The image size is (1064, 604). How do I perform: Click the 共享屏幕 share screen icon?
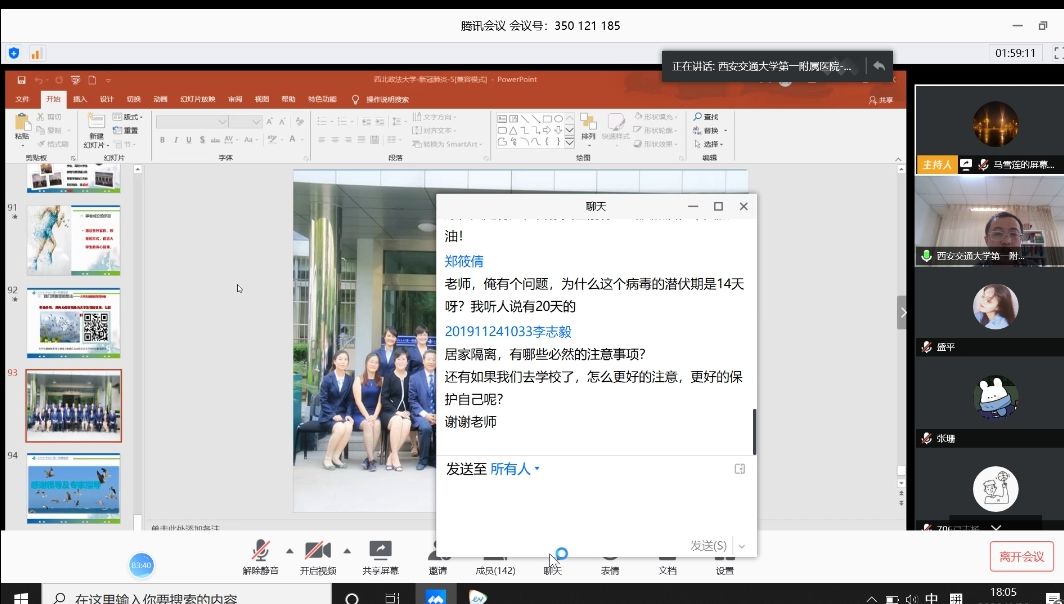pyautogui.click(x=380, y=557)
